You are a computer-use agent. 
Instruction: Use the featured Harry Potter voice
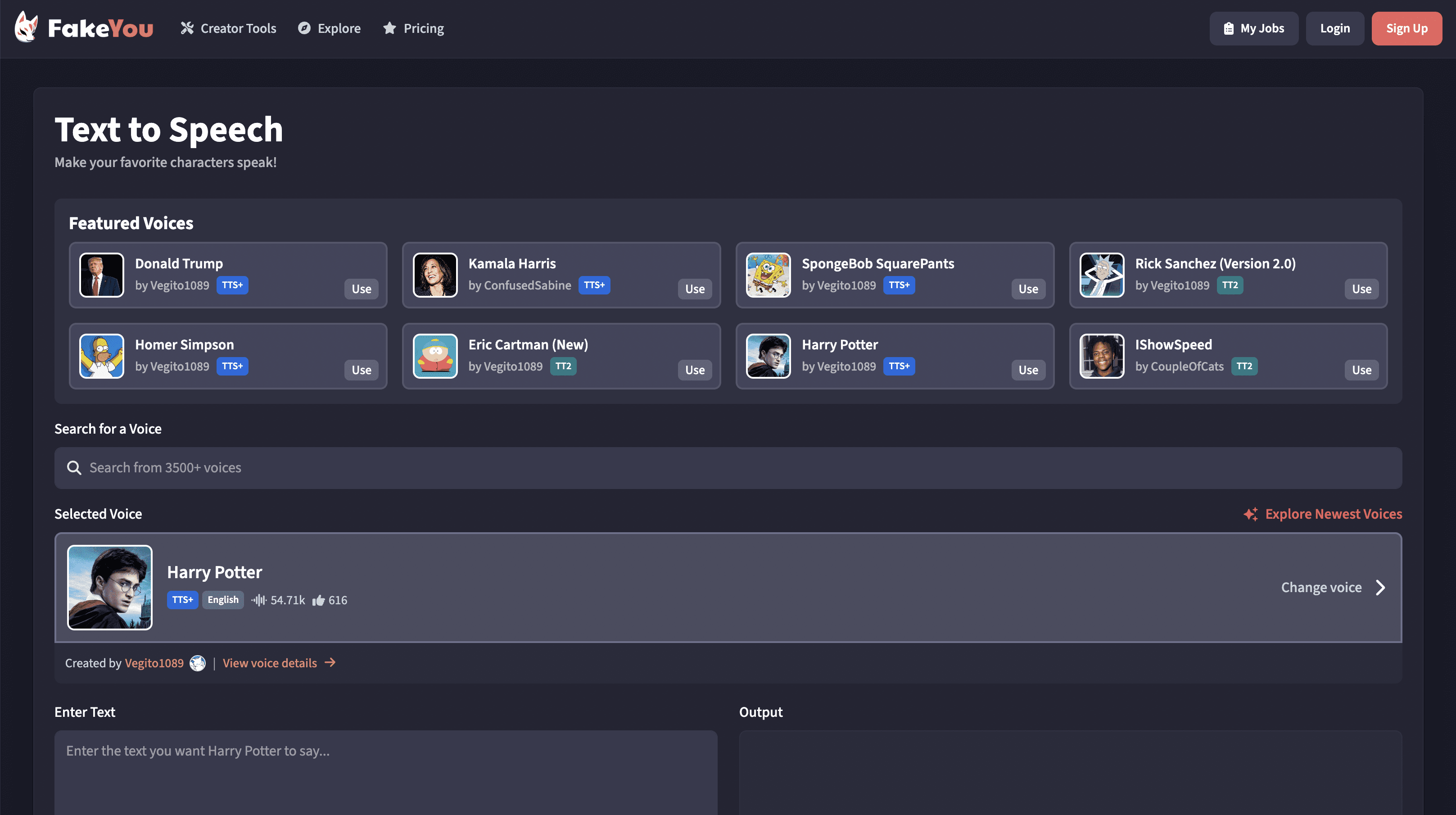coord(1029,371)
